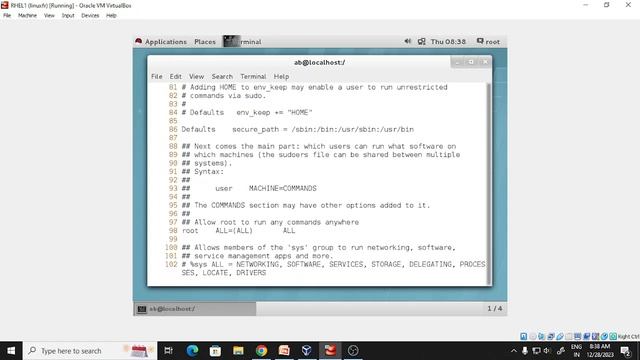This screenshot has width=640, height=360.
Task: Click line 98 root ALL=(ALL) ALL text
Action: click(238, 231)
